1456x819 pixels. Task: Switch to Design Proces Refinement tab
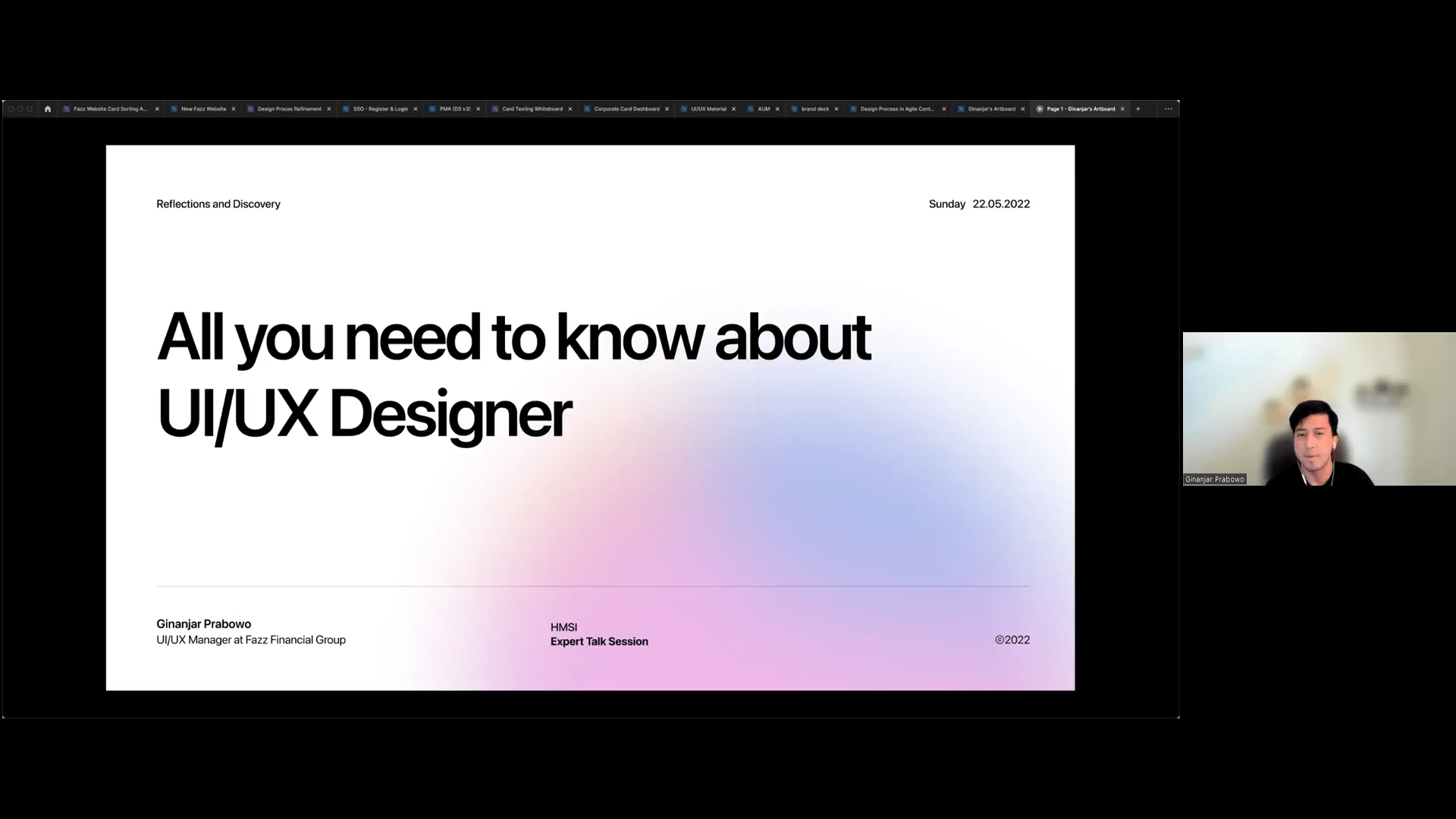pyautogui.click(x=289, y=109)
